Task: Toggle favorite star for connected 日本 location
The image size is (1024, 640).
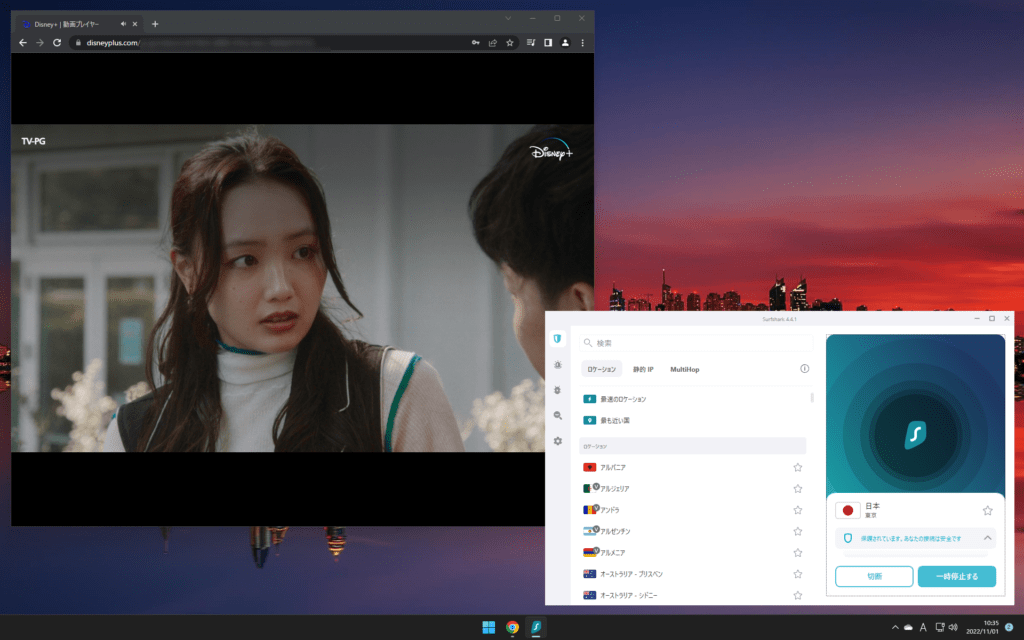Action: 987,511
